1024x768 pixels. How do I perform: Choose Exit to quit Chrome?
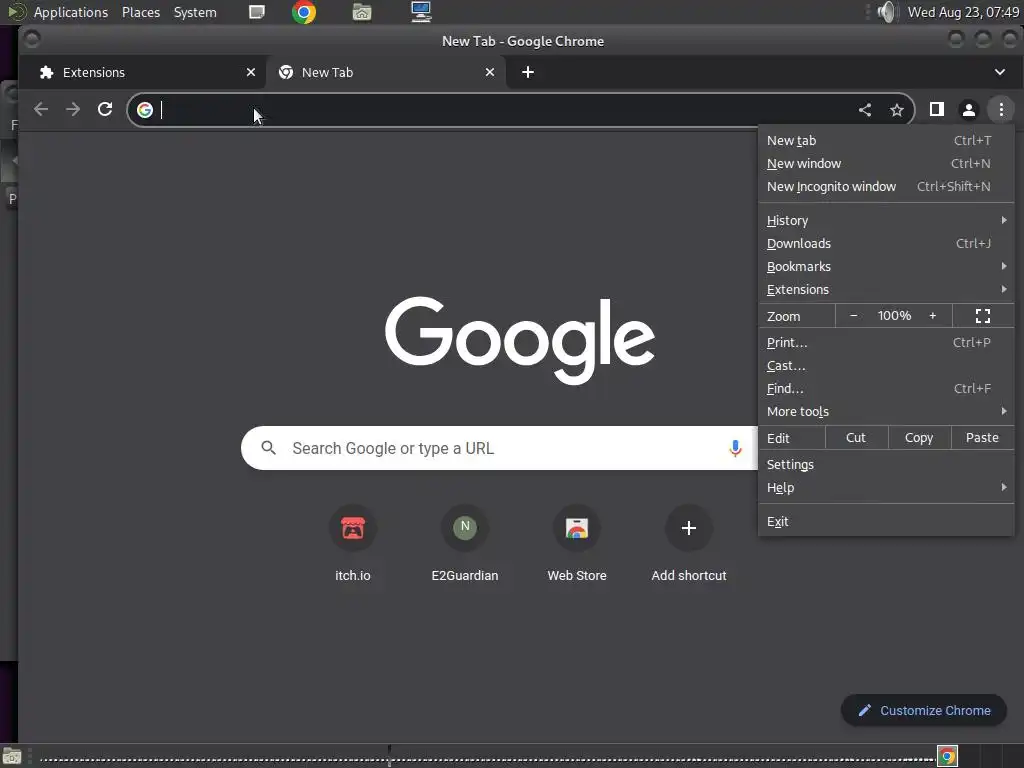point(886,522)
